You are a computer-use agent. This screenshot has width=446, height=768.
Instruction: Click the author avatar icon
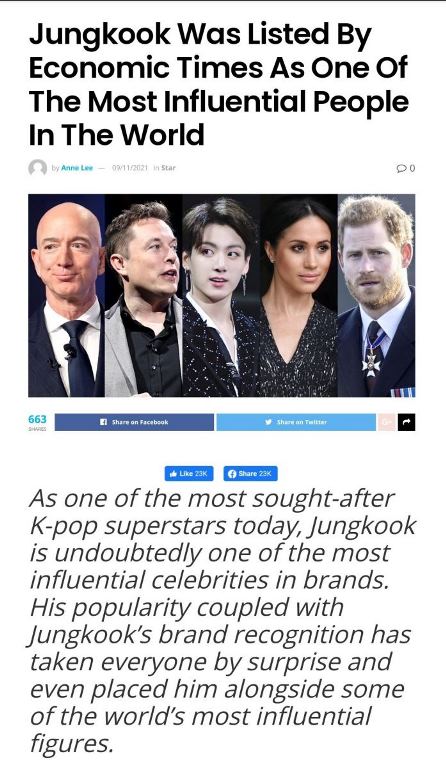(38, 168)
